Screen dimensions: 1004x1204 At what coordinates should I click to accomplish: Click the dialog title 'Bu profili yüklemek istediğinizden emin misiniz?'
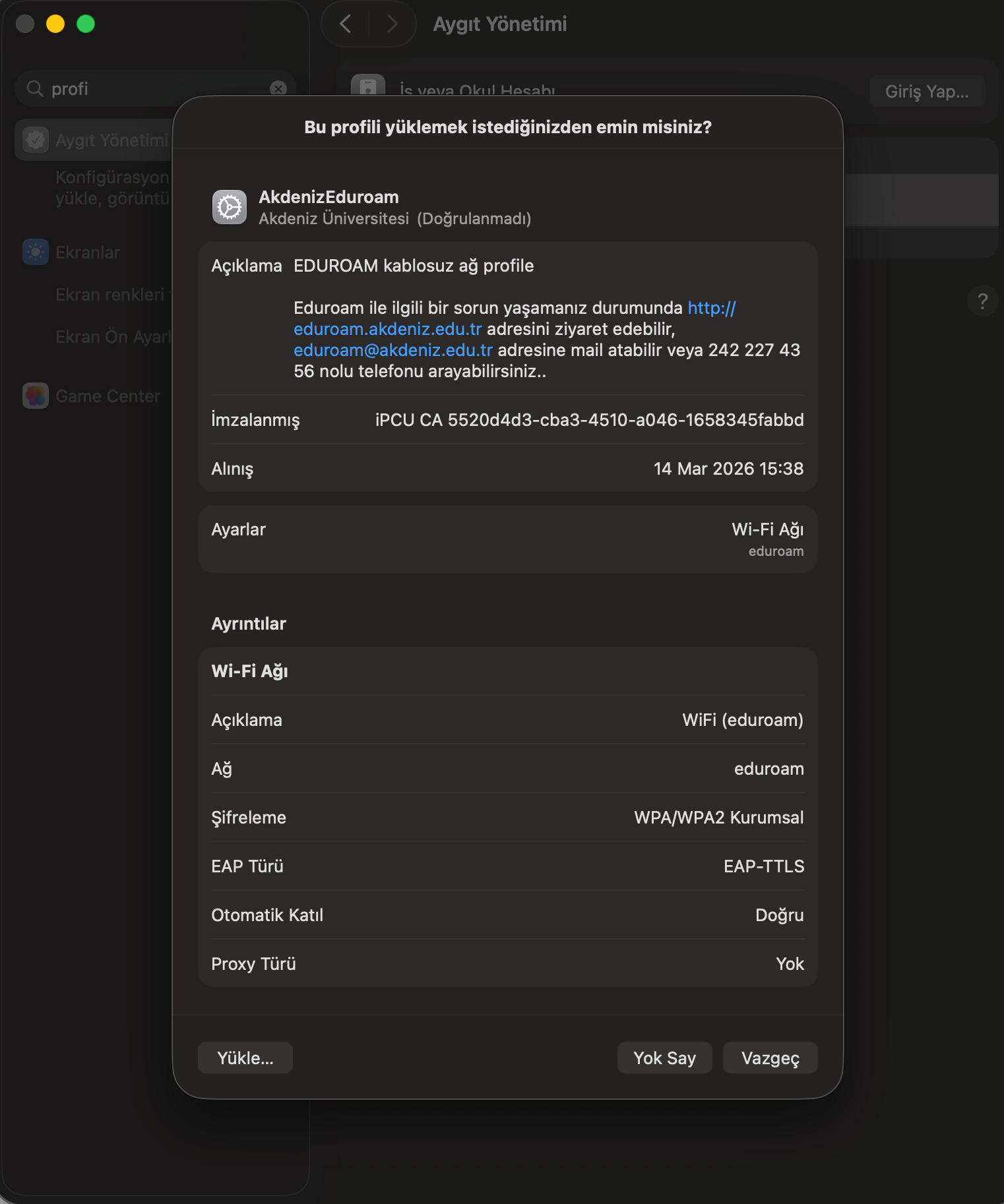click(x=508, y=127)
